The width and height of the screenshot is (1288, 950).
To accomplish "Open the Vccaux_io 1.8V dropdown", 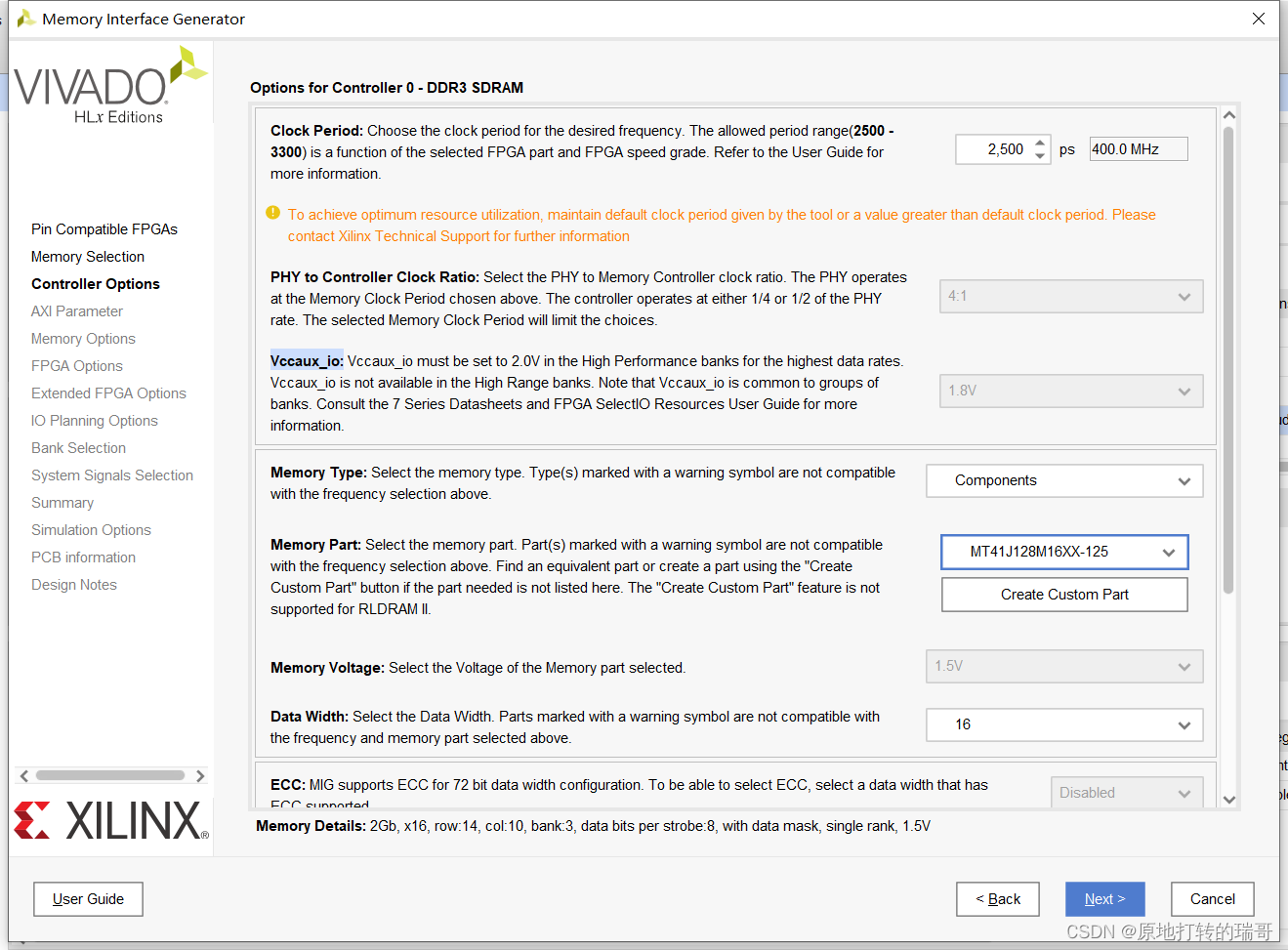I will coord(1071,391).
